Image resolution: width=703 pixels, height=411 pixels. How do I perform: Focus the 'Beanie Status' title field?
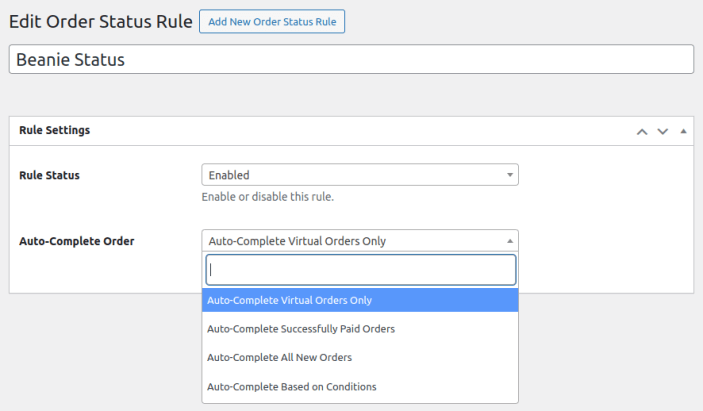coord(351,59)
